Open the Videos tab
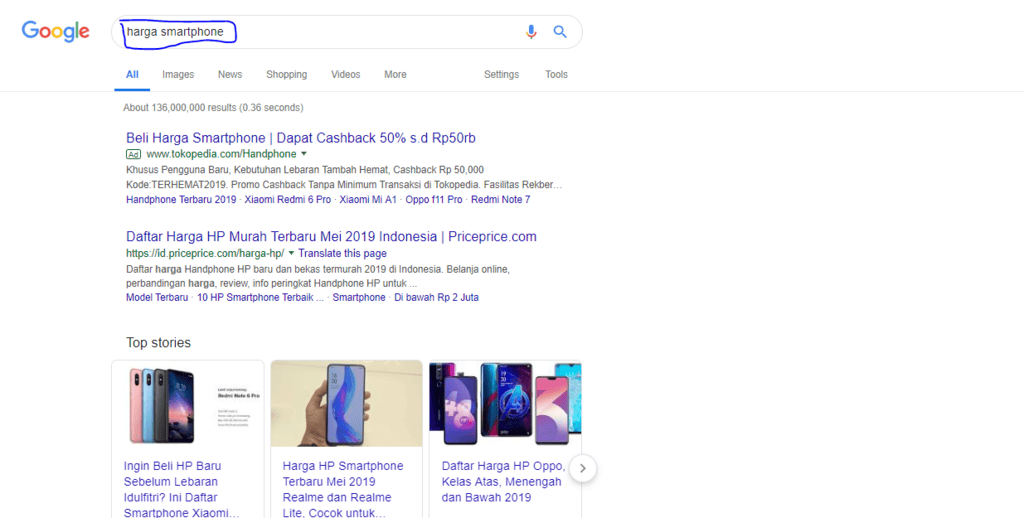Image resolution: width=1024 pixels, height=518 pixels. point(345,74)
